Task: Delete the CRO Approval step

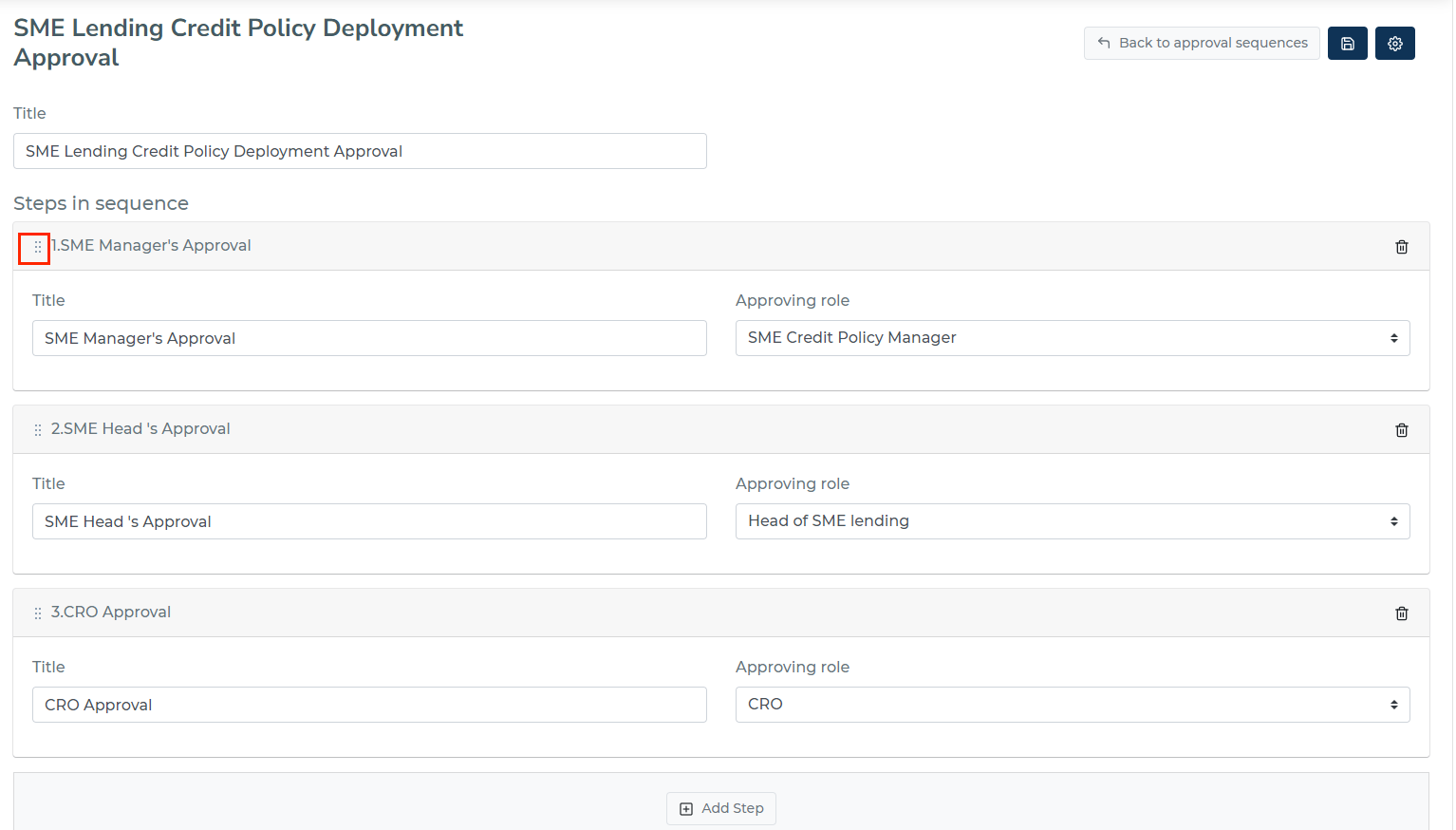Action: [x=1401, y=613]
